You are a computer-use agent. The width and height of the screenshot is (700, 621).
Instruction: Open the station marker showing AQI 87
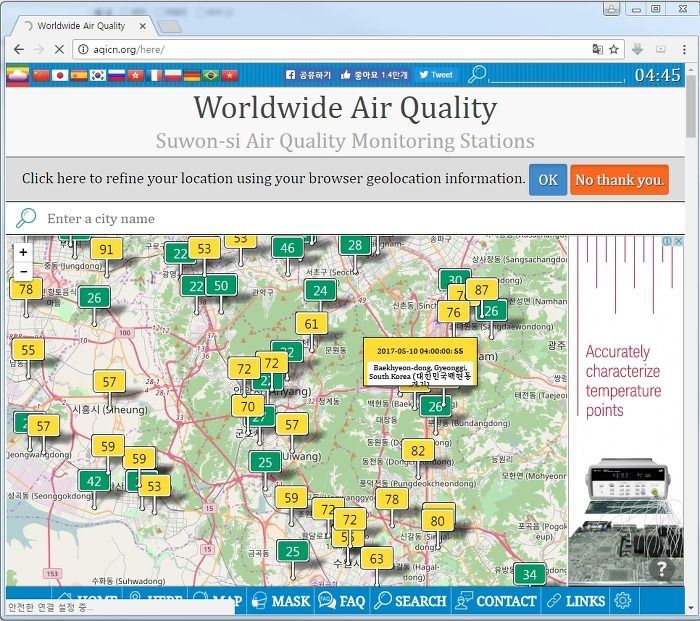click(x=481, y=290)
